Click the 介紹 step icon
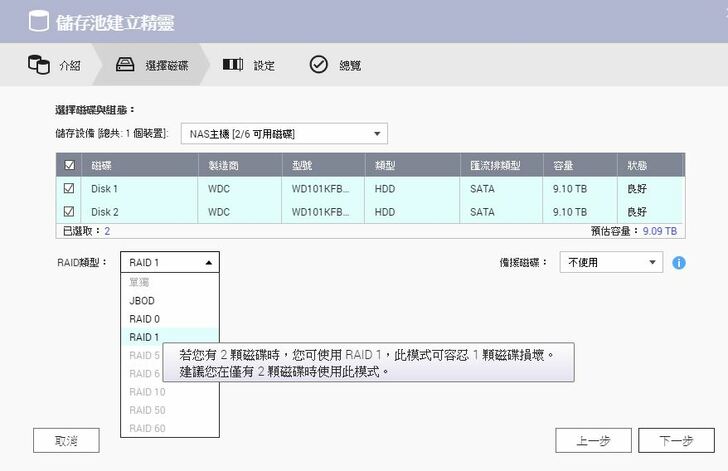 pyautogui.click(x=38, y=65)
